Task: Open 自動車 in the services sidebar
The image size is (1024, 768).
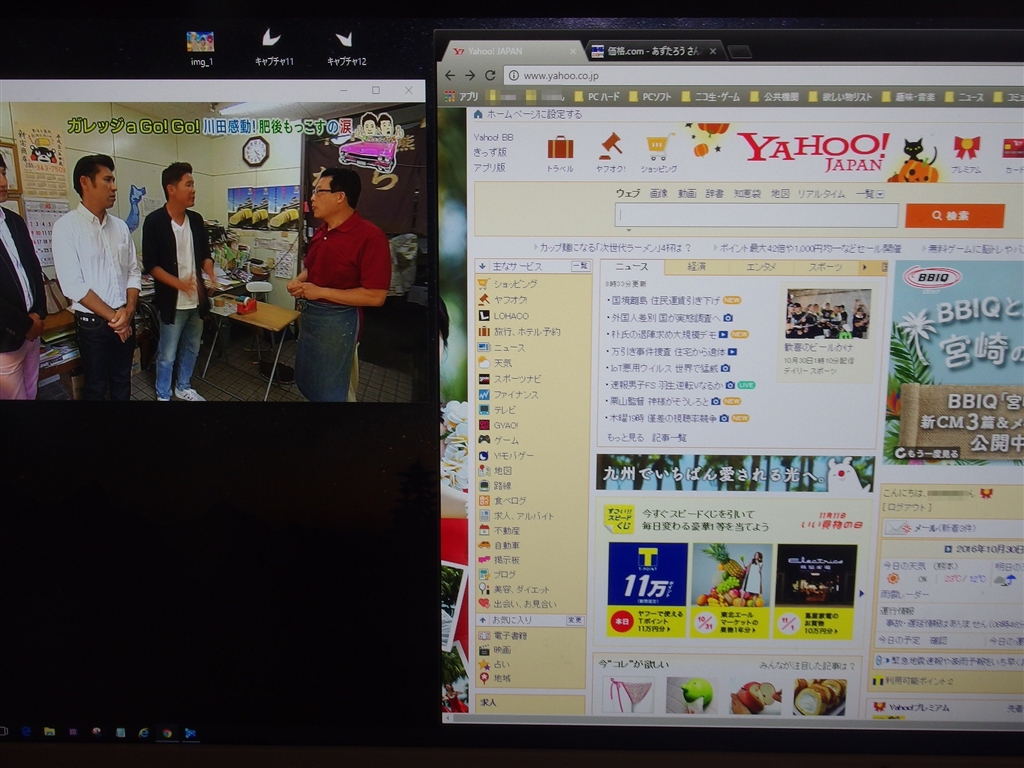Action: [499, 545]
